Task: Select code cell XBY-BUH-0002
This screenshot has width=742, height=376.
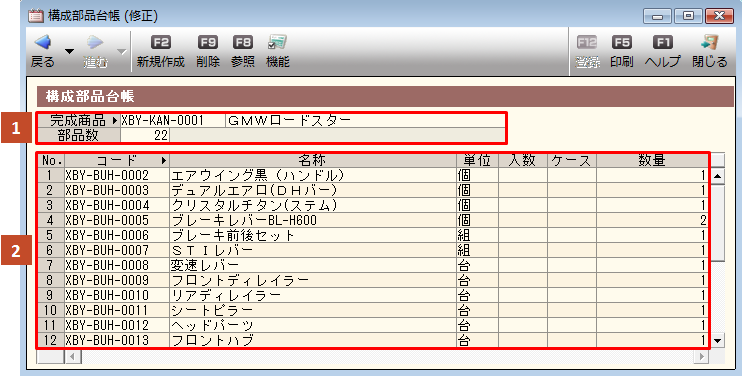Action: 117,175
